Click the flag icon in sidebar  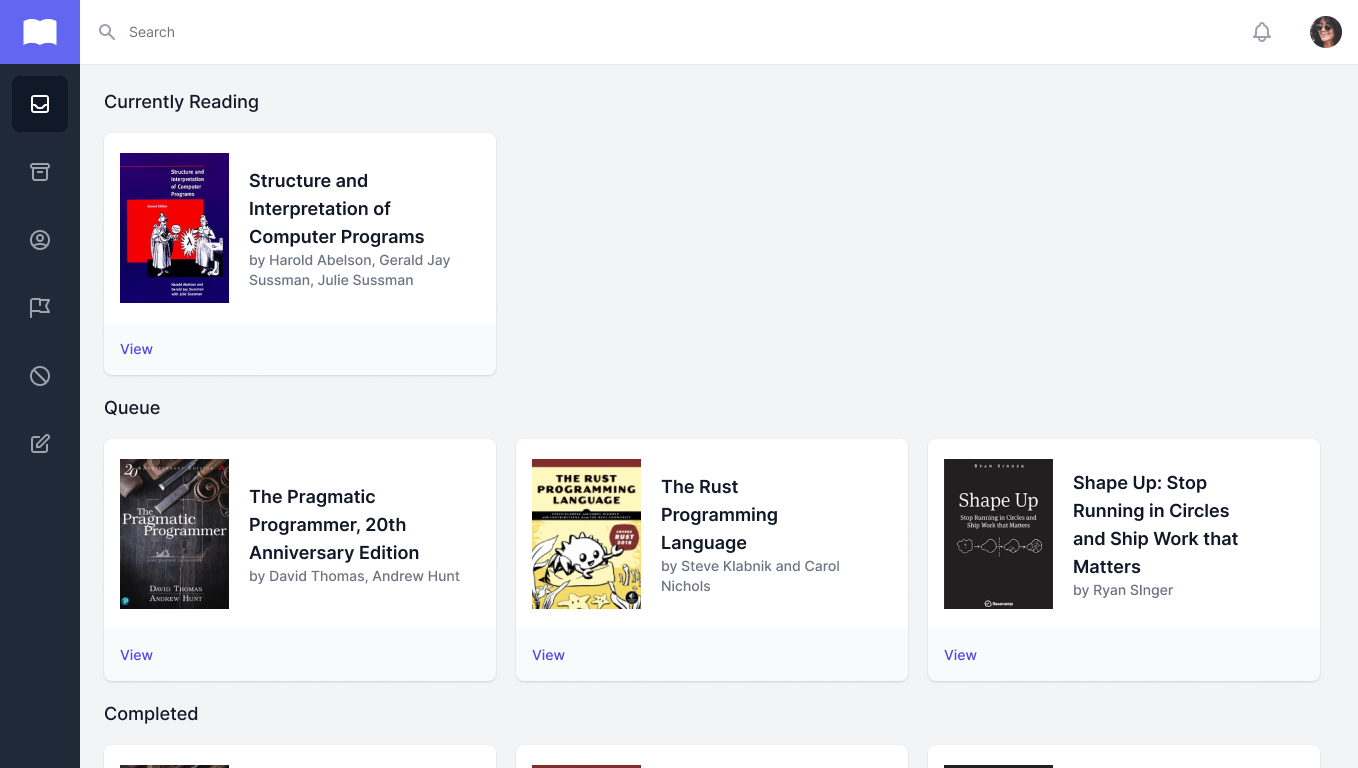click(40, 308)
